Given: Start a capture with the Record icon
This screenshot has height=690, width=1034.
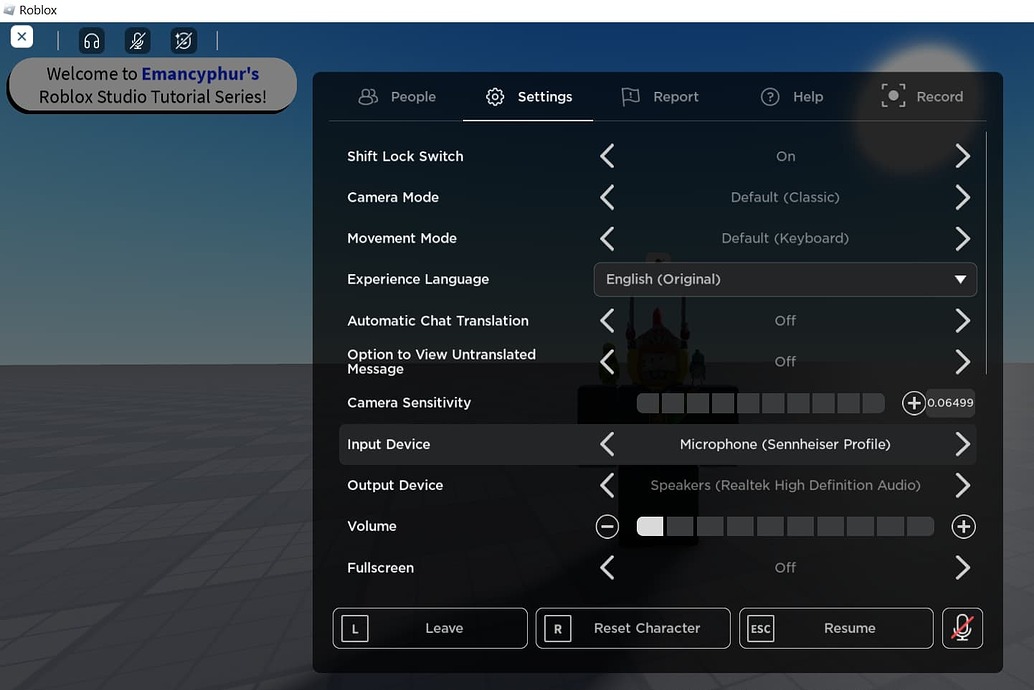Looking at the screenshot, I should point(893,96).
